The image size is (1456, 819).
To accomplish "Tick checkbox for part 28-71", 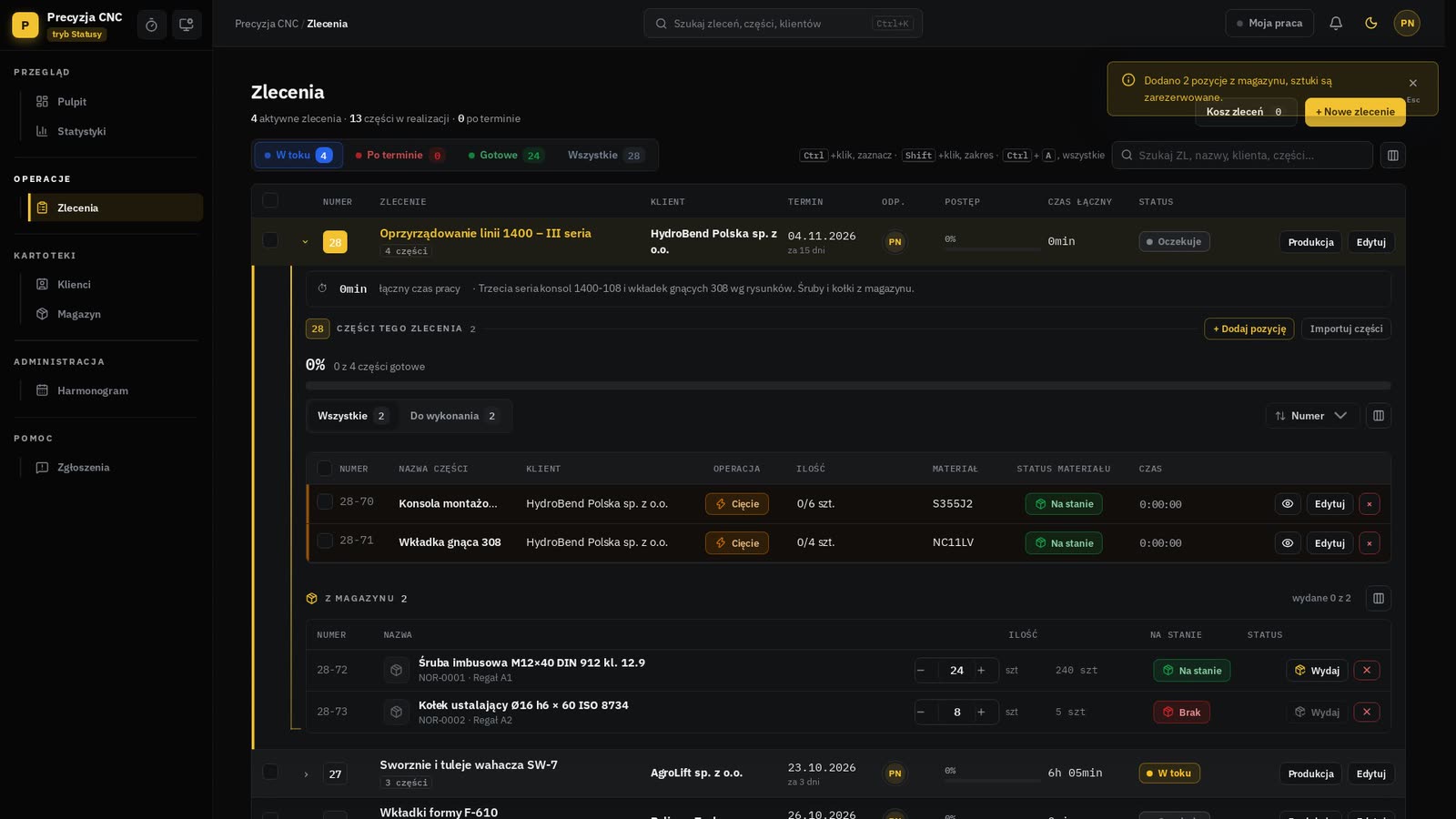I will [x=324, y=541].
